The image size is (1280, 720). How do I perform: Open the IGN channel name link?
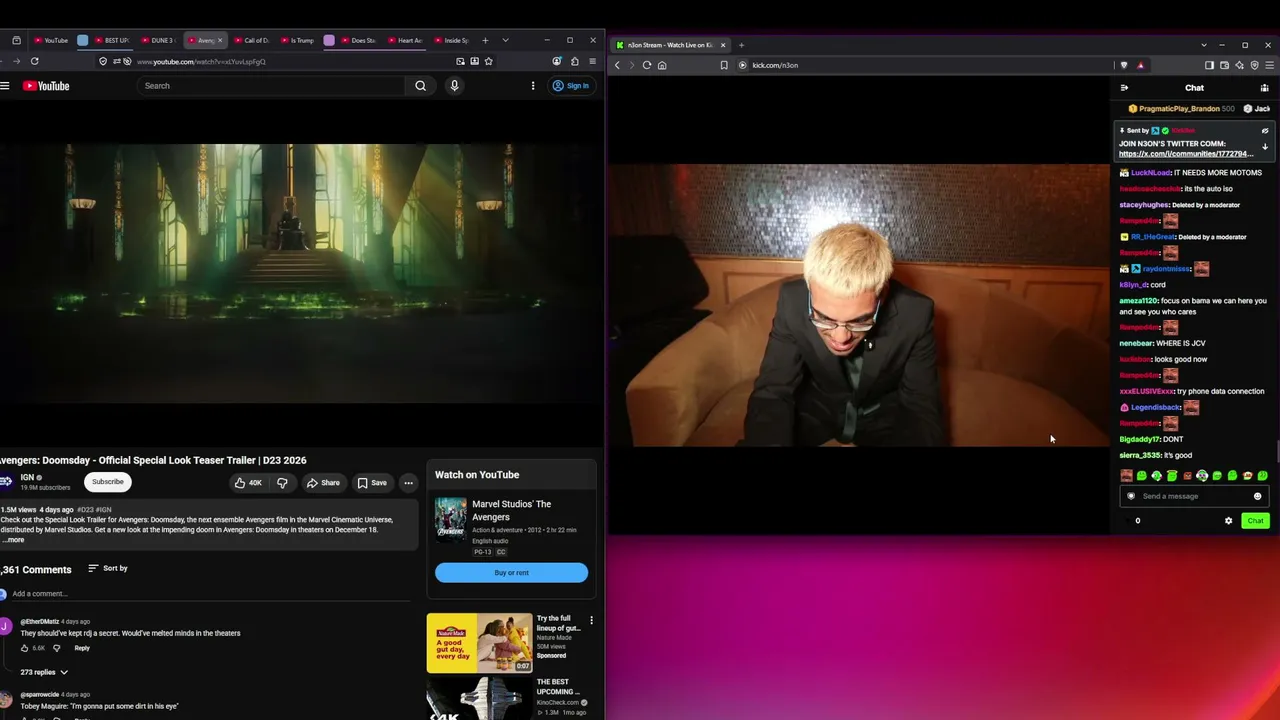pos(27,477)
